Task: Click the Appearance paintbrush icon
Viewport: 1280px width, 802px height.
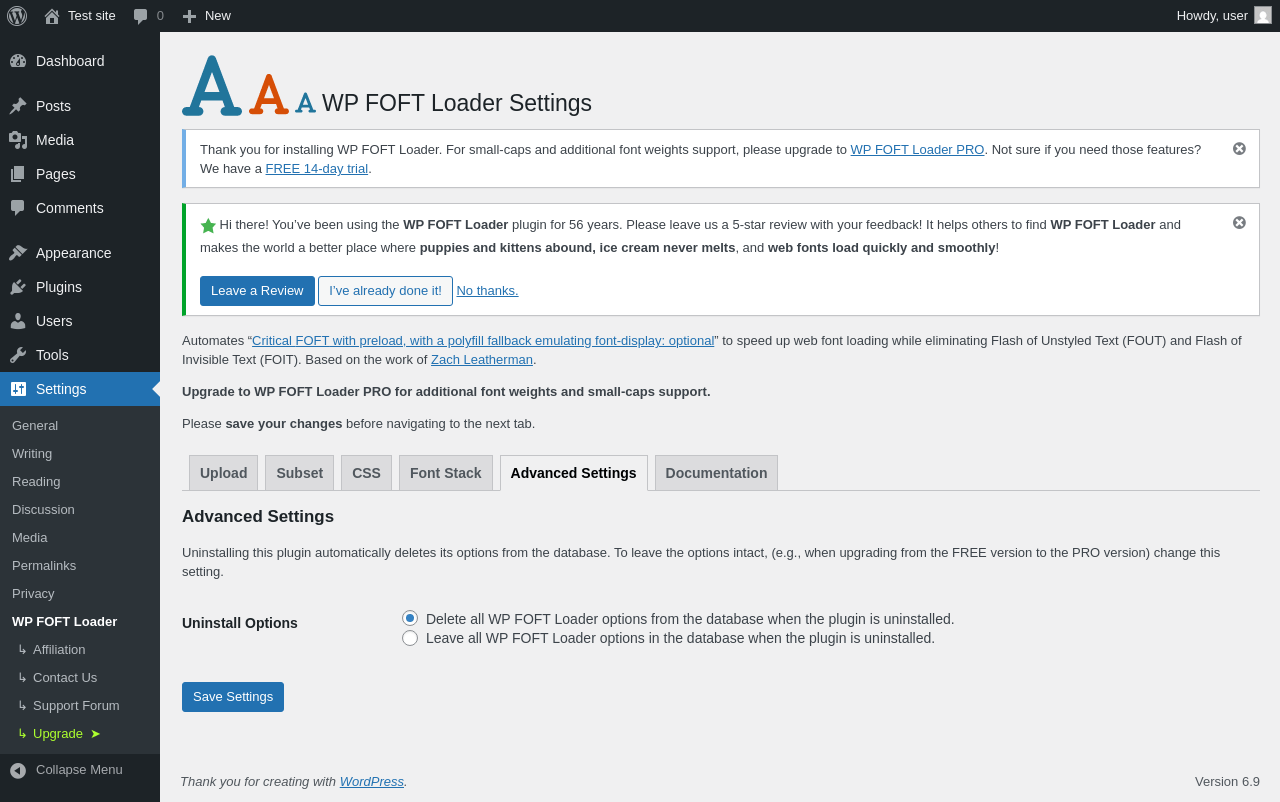Action: 18,253
